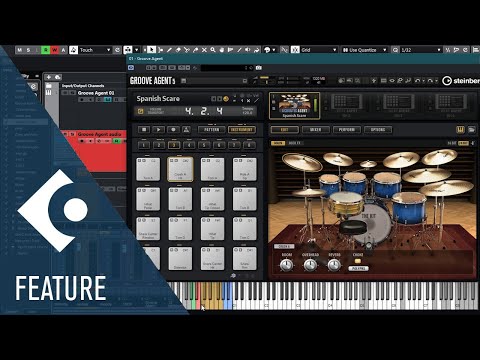Click the plugin window snapshot camera icon
Screen dimensions: 480x360
click(x=259, y=68)
